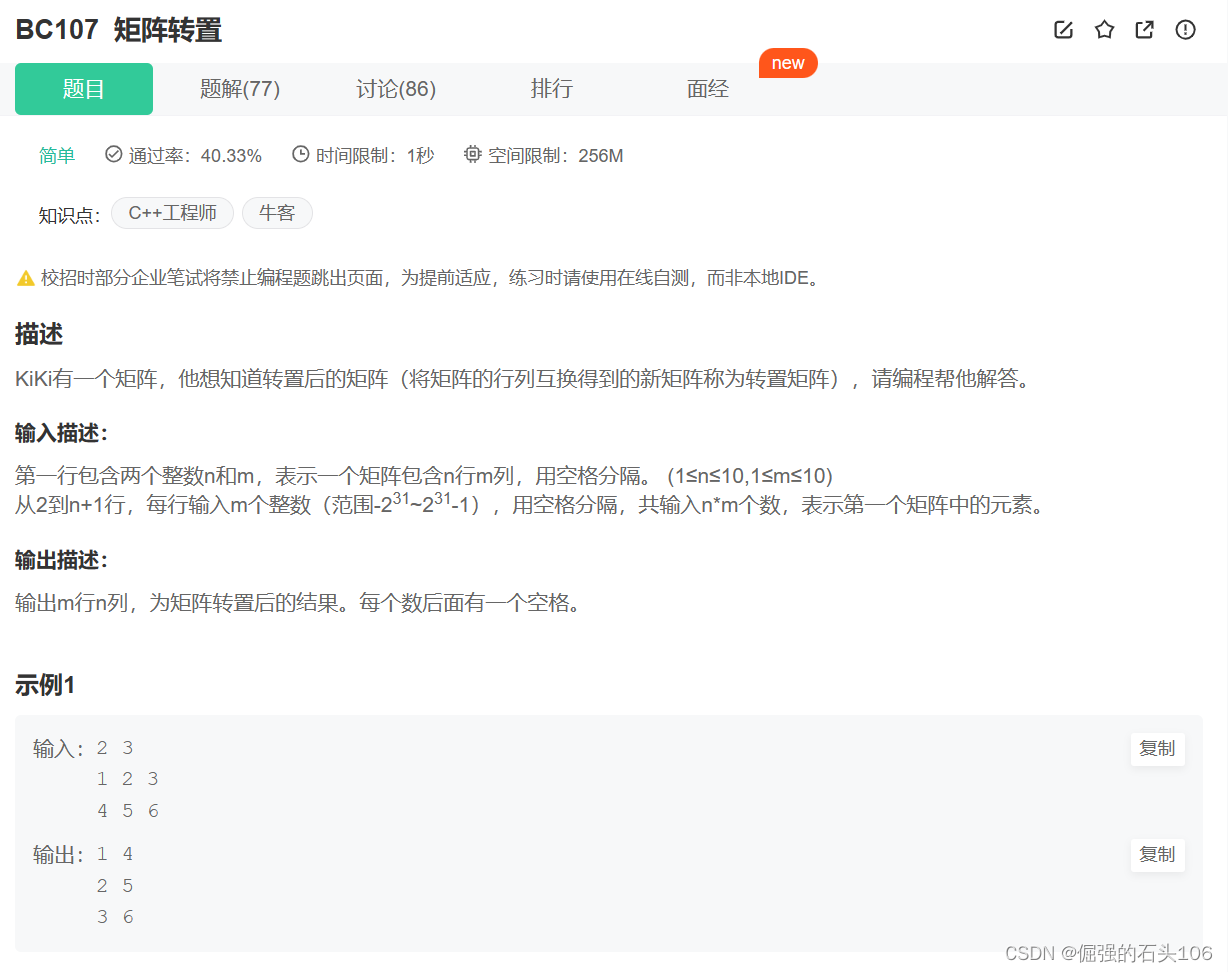
Task: Click input line '1 2 3'
Action: pyautogui.click(x=128, y=779)
